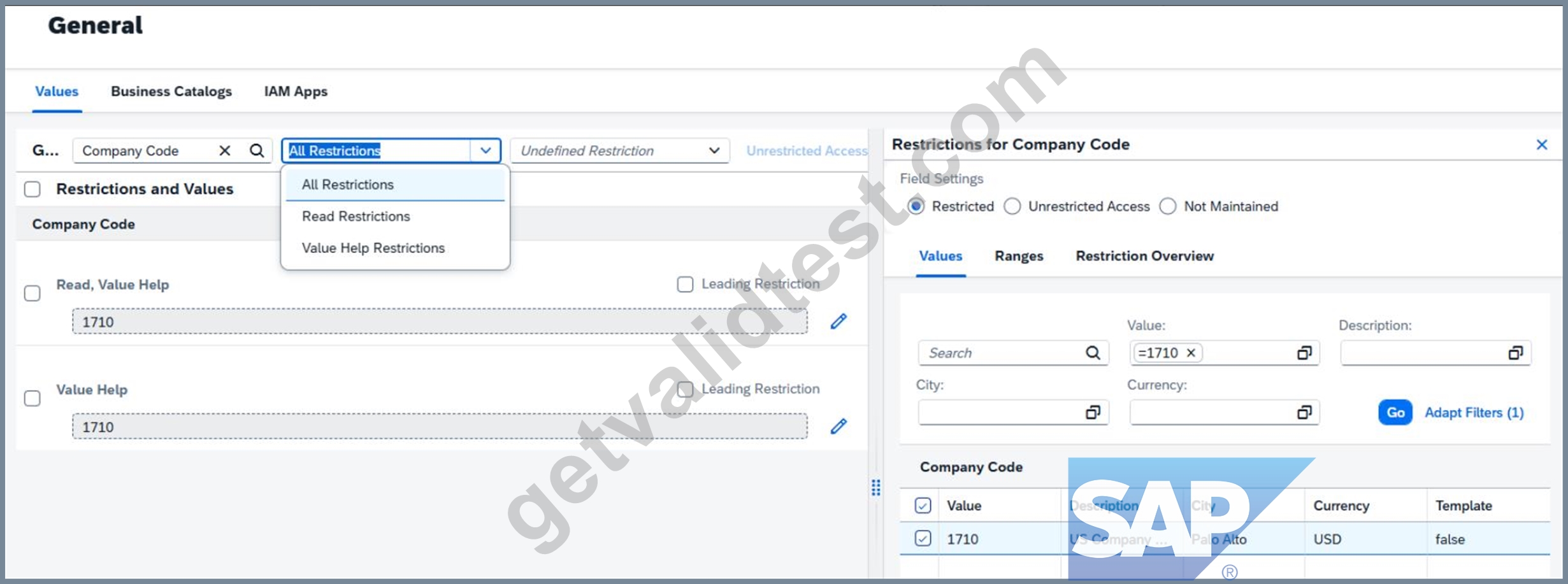Click the Go button
The image size is (1568, 584).
(x=1395, y=413)
